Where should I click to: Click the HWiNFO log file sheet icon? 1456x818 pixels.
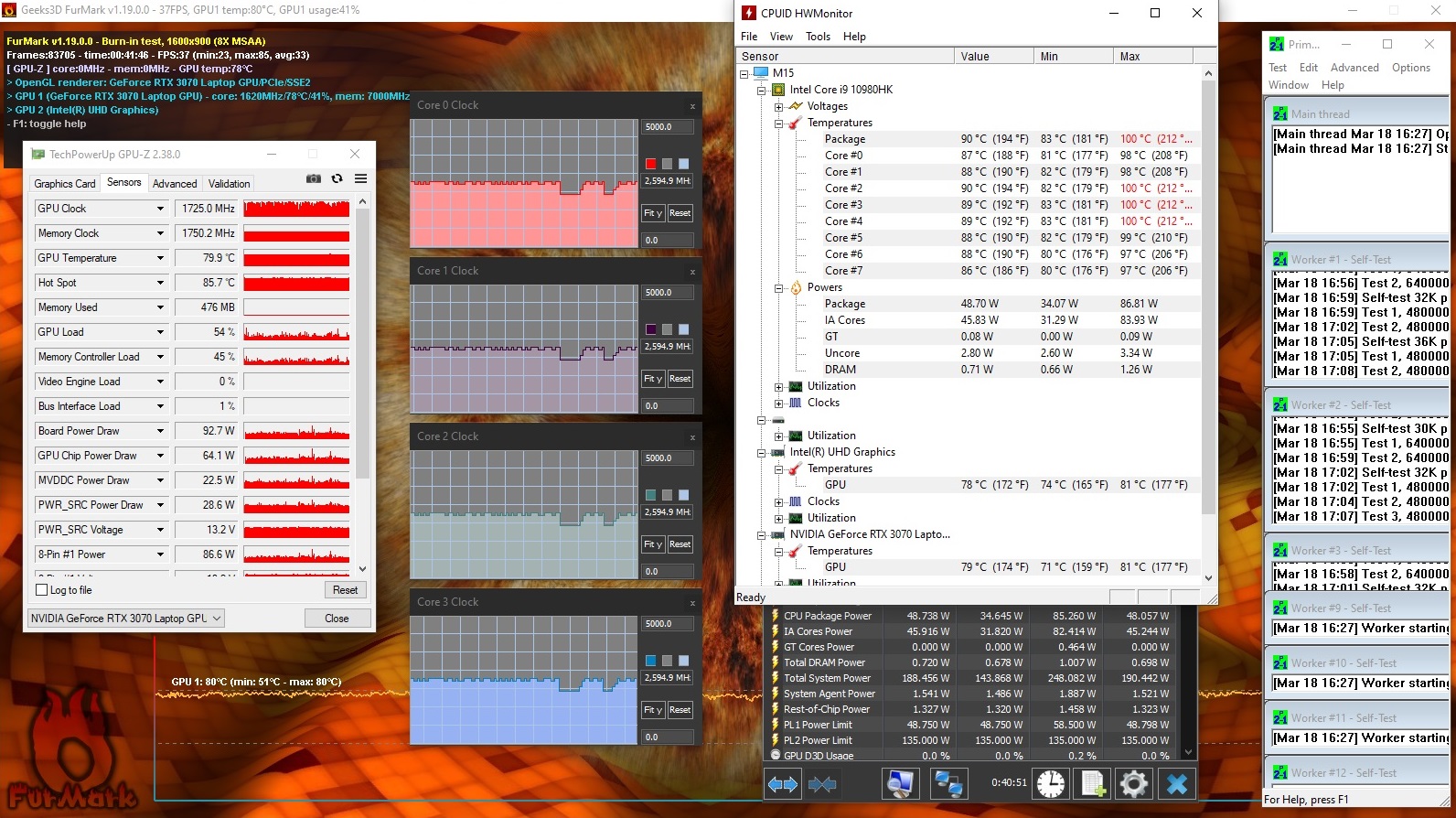point(1093,784)
